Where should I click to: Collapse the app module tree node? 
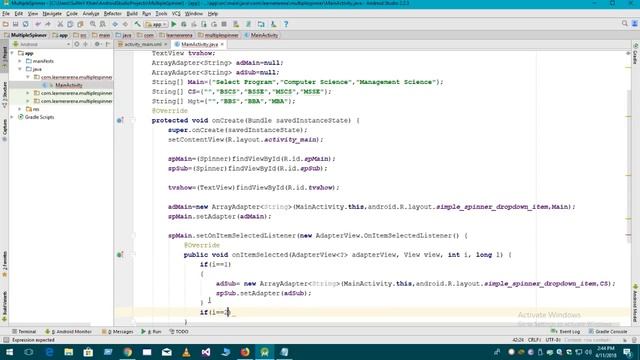[12, 53]
